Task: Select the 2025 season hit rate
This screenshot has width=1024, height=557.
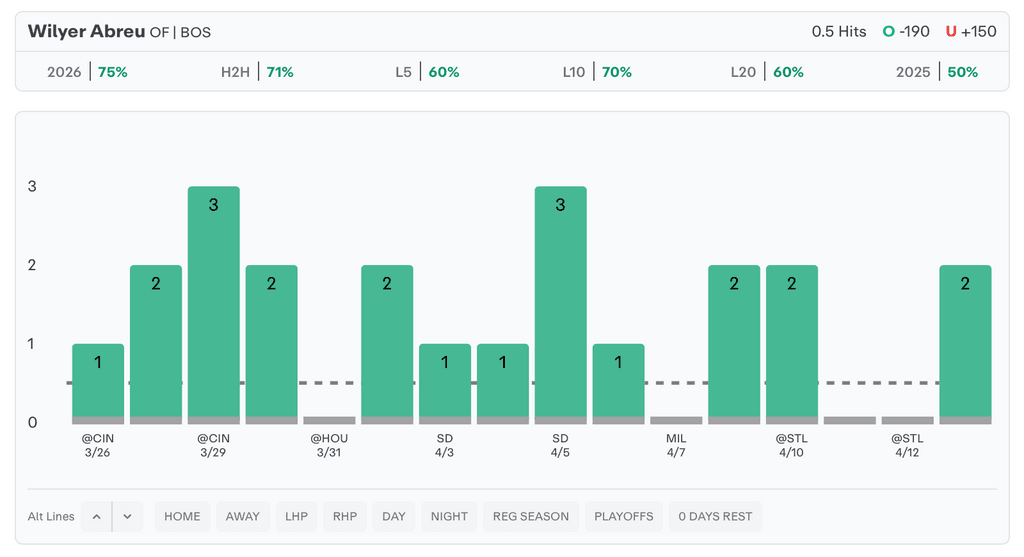Action: tap(937, 72)
